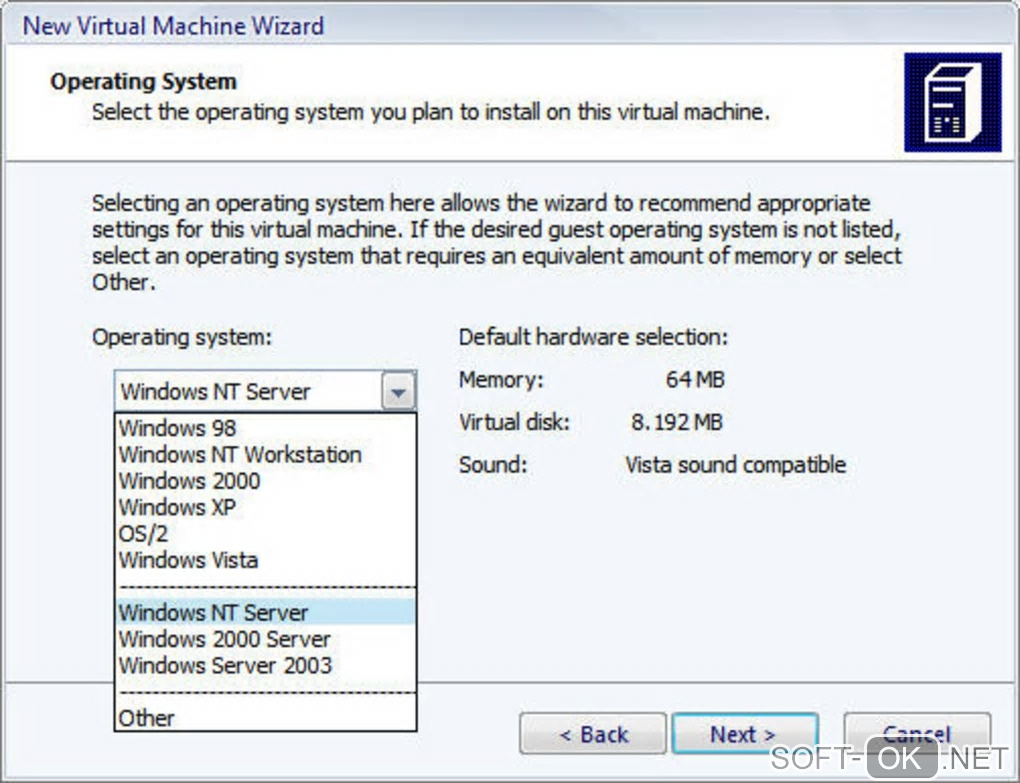
Task: Select Windows 98 from the list
Action: [x=178, y=428]
